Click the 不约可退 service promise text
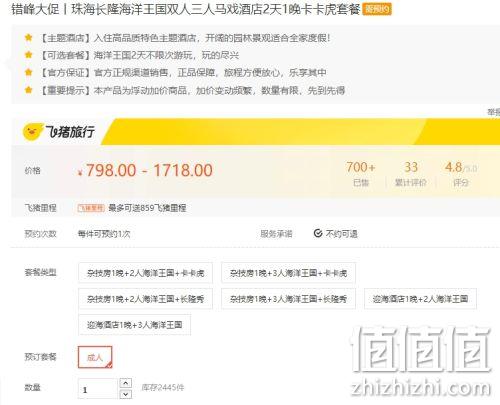 341,234
